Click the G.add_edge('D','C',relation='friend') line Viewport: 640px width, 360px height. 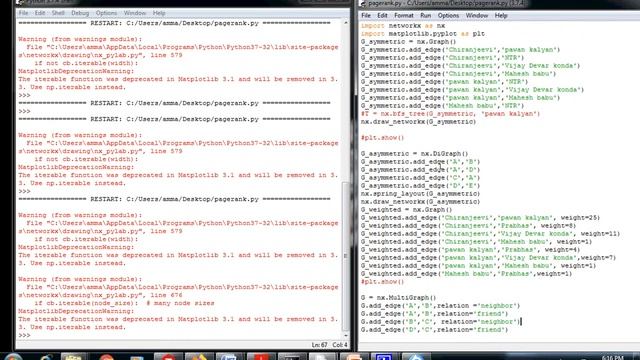[x=434, y=330]
